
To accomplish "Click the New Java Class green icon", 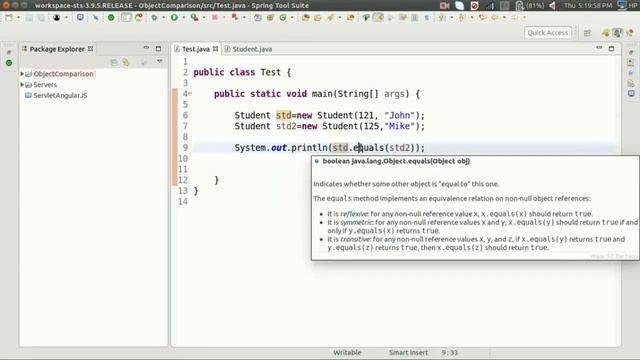I will click(282, 18).
